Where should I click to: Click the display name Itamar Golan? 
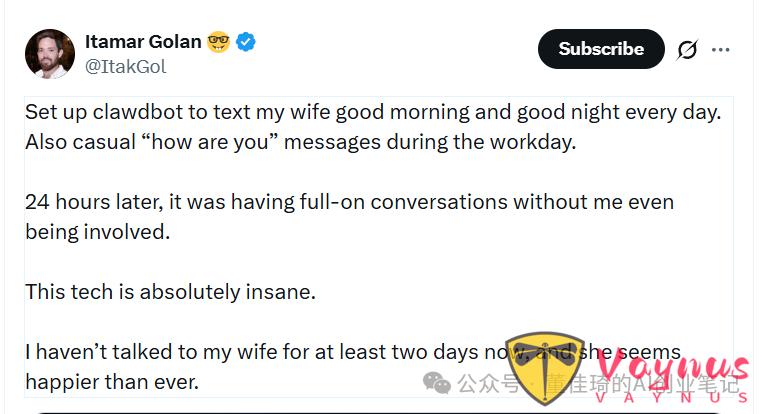click(x=143, y=42)
